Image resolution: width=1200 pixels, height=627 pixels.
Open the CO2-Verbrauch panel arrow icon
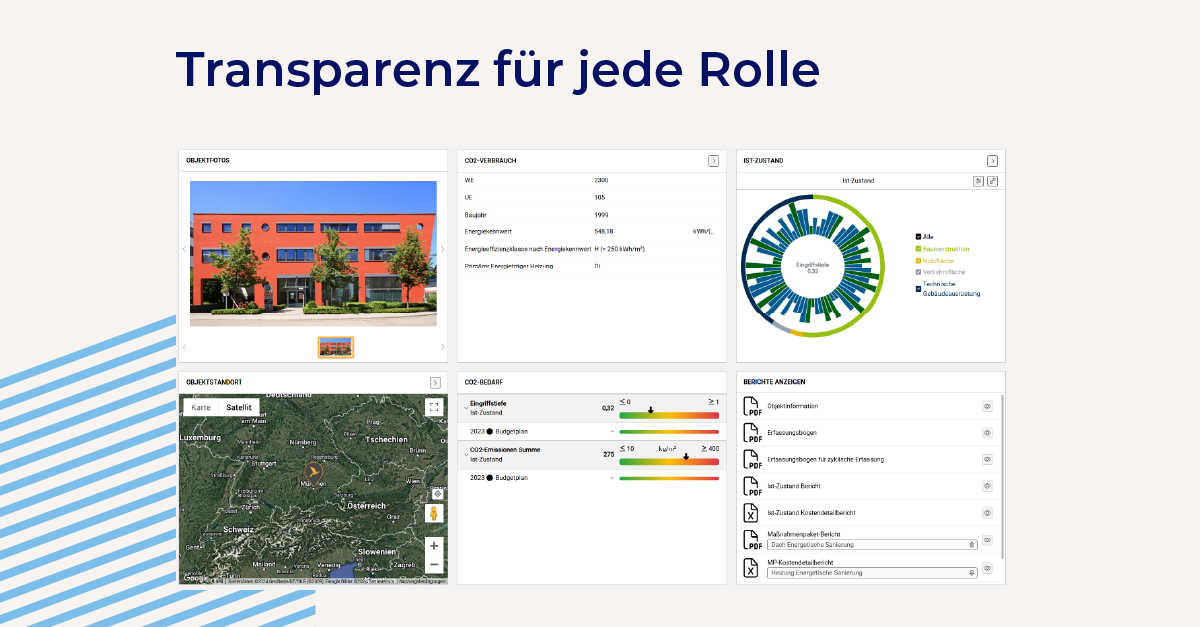tap(713, 161)
